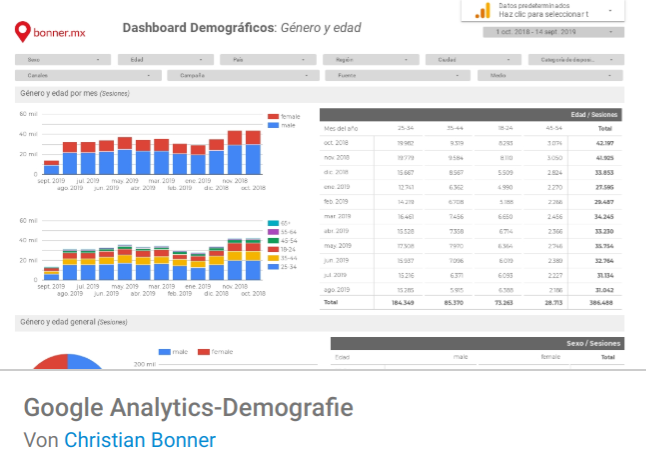Click the red female legend swatch in gender chart

273,117
